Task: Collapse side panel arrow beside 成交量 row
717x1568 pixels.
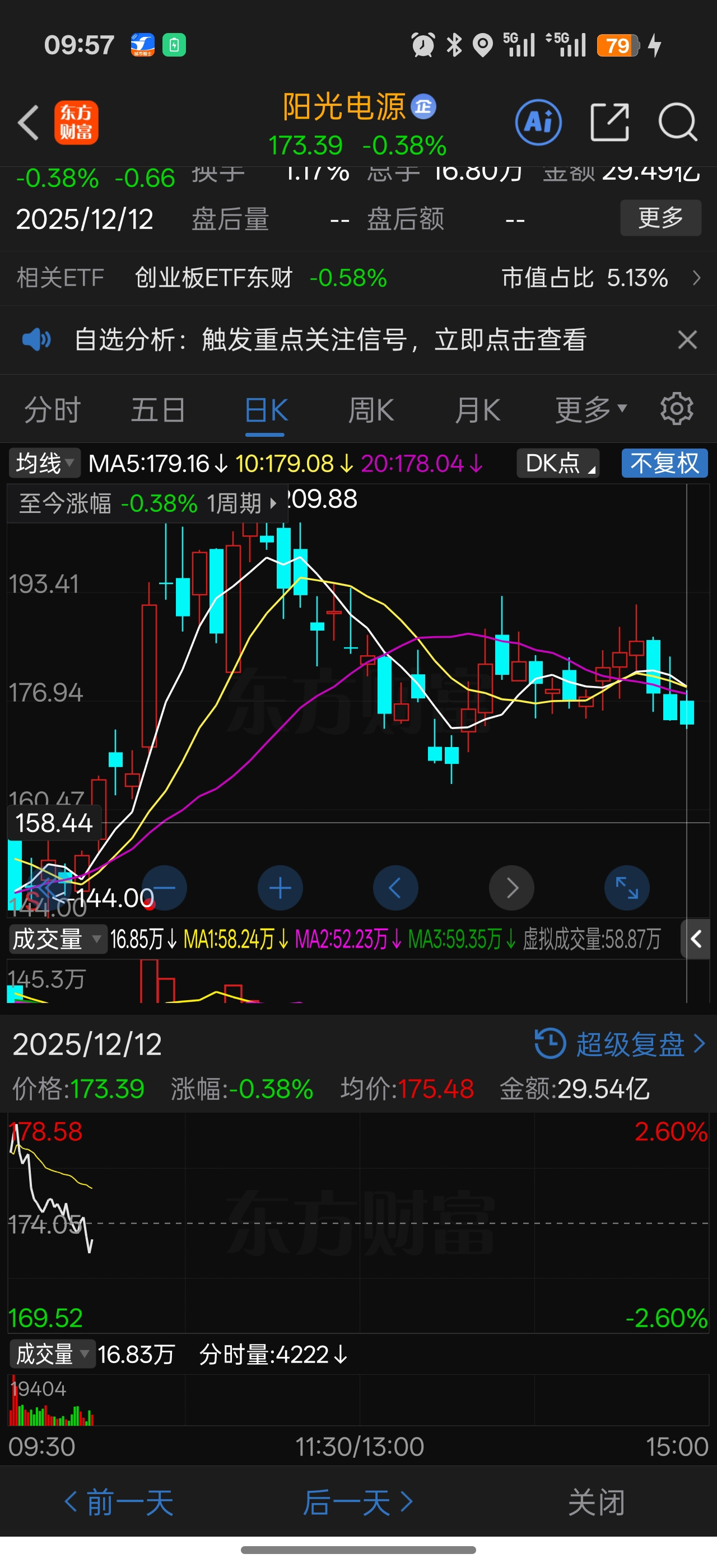Action: click(695, 939)
